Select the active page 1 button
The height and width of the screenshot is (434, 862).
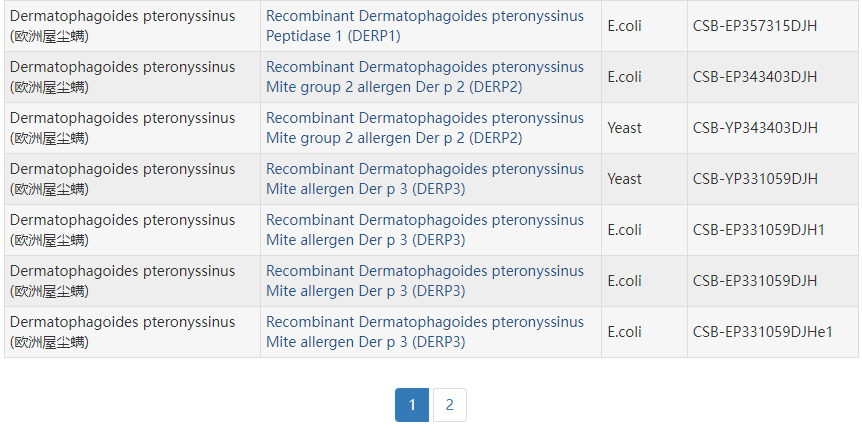click(412, 405)
